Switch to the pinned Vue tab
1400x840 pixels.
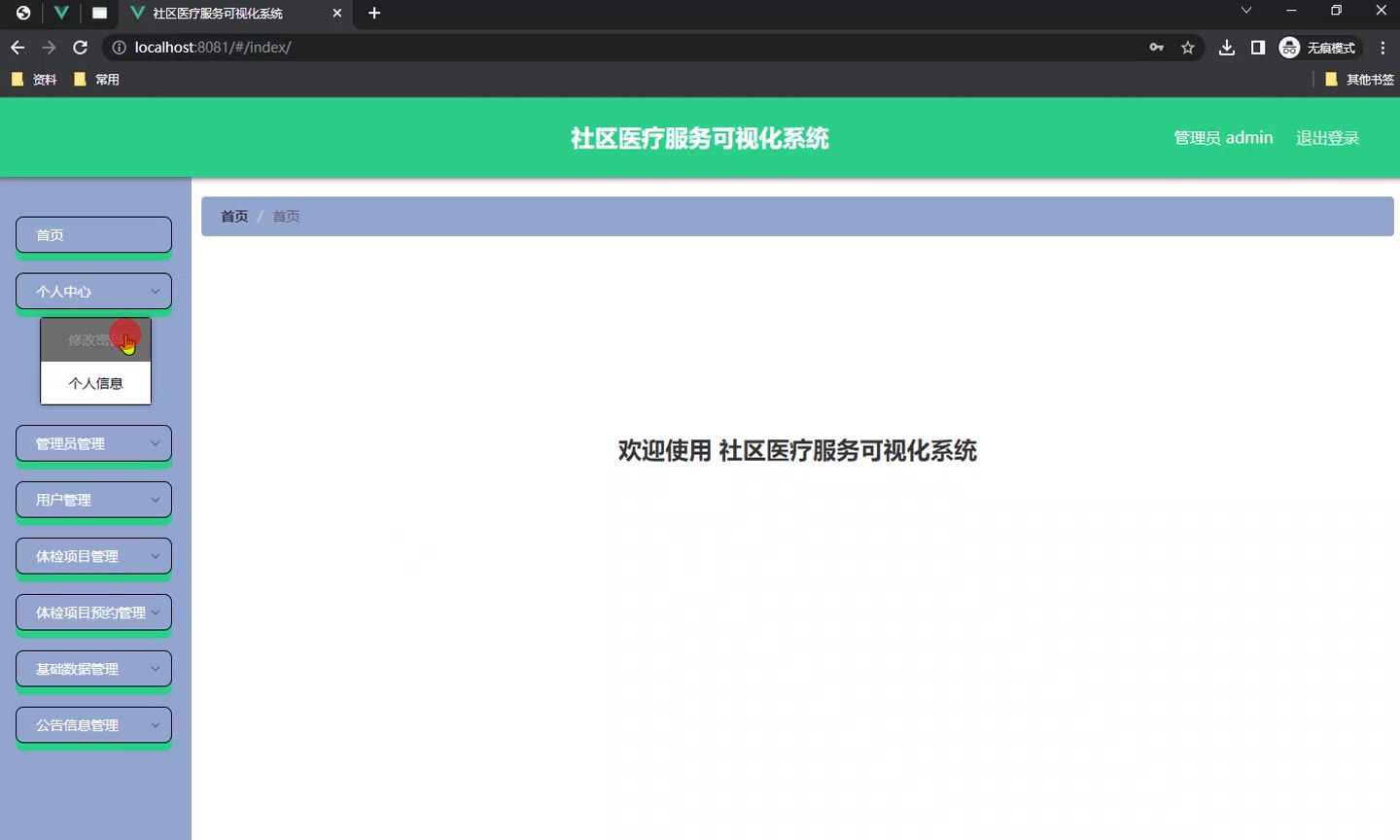click(x=61, y=13)
